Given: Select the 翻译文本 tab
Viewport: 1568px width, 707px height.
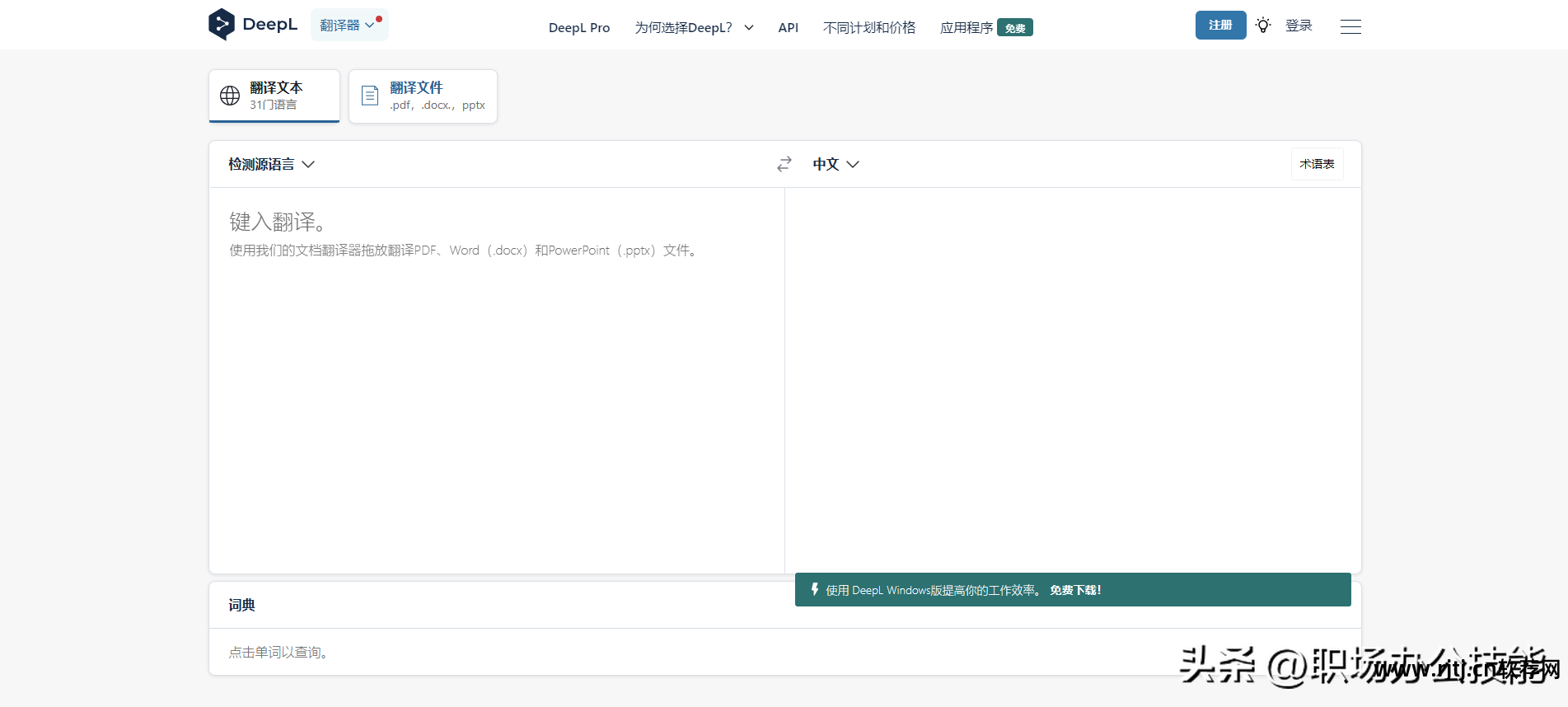Looking at the screenshot, I should (x=274, y=96).
